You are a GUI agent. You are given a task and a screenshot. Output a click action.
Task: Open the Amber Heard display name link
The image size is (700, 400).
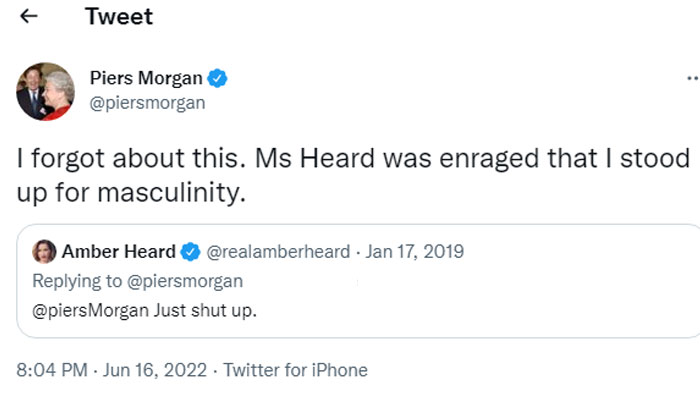[119, 251]
